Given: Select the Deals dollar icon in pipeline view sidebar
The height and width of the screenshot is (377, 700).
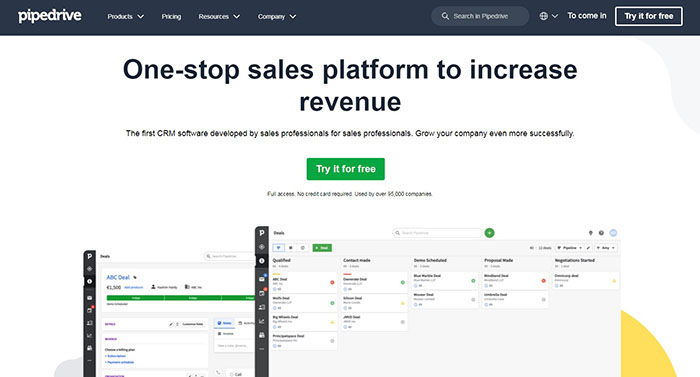Looking at the screenshot, I should (x=262, y=261).
